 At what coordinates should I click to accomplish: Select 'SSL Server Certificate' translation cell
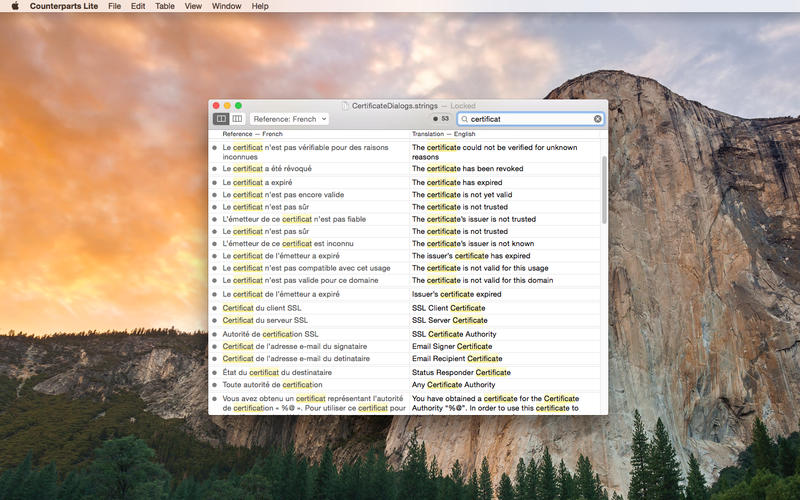click(449, 320)
